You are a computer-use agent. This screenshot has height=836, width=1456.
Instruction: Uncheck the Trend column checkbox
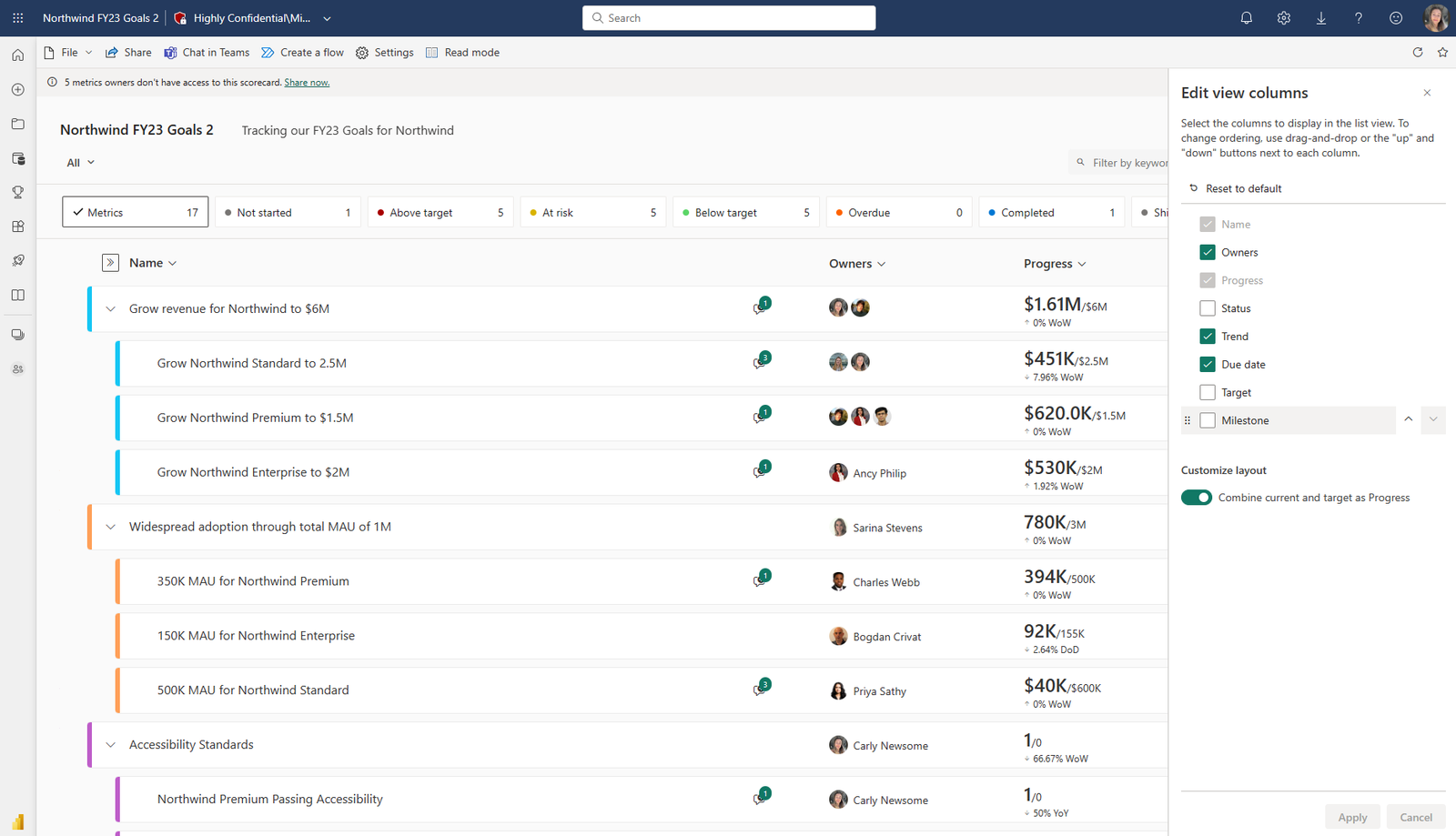pyautogui.click(x=1208, y=337)
